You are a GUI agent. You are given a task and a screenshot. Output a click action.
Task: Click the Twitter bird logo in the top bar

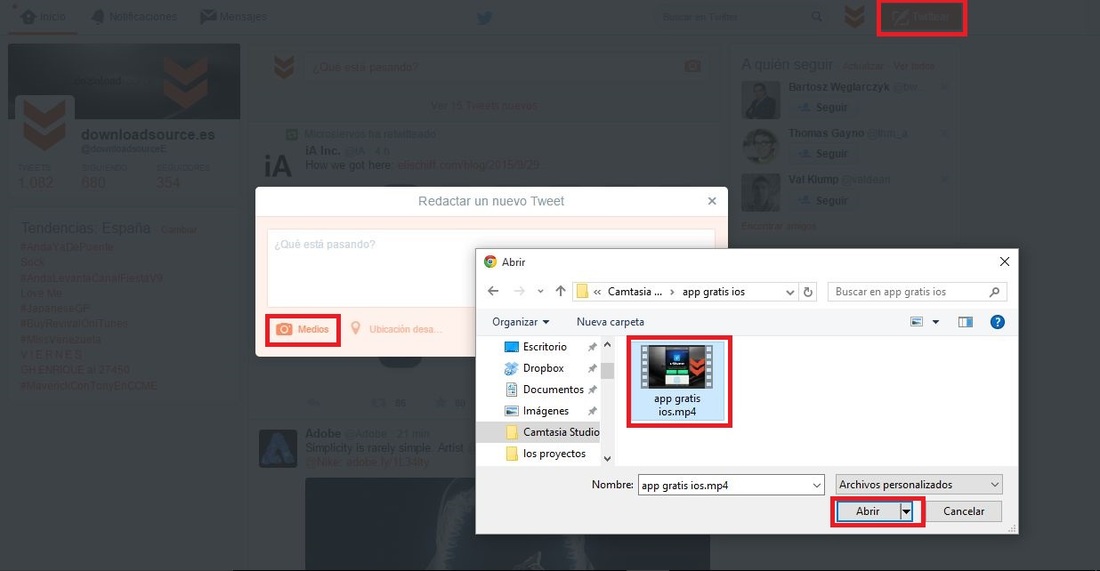[x=485, y=18]
